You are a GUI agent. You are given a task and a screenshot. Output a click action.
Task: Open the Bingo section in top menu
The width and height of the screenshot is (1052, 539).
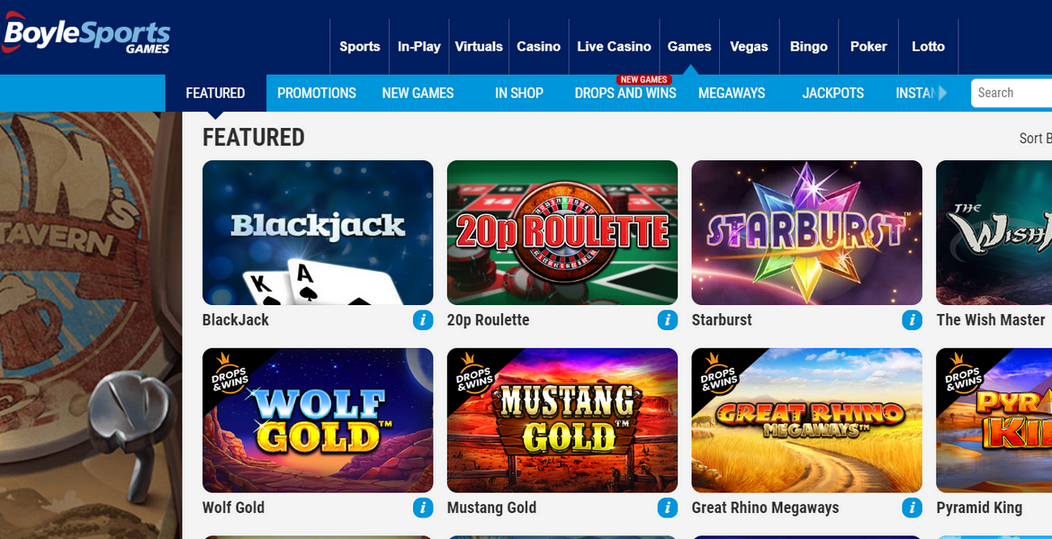point(808,46)
